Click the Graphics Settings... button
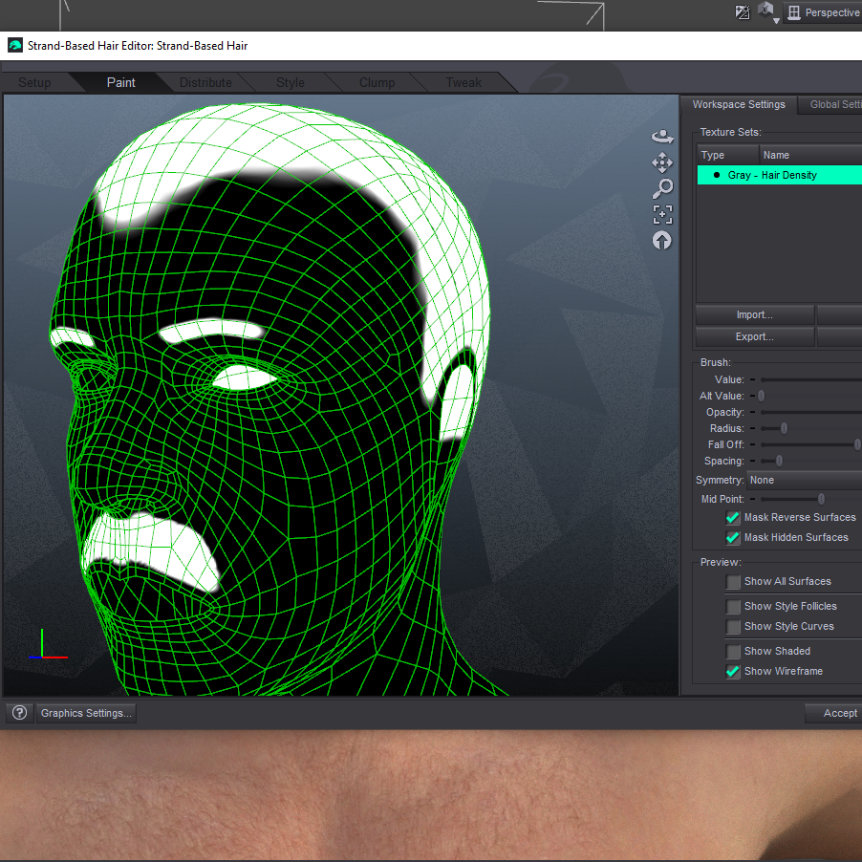Image resolution: width=862 pixels, height=862 pixels. pos(85,713)
